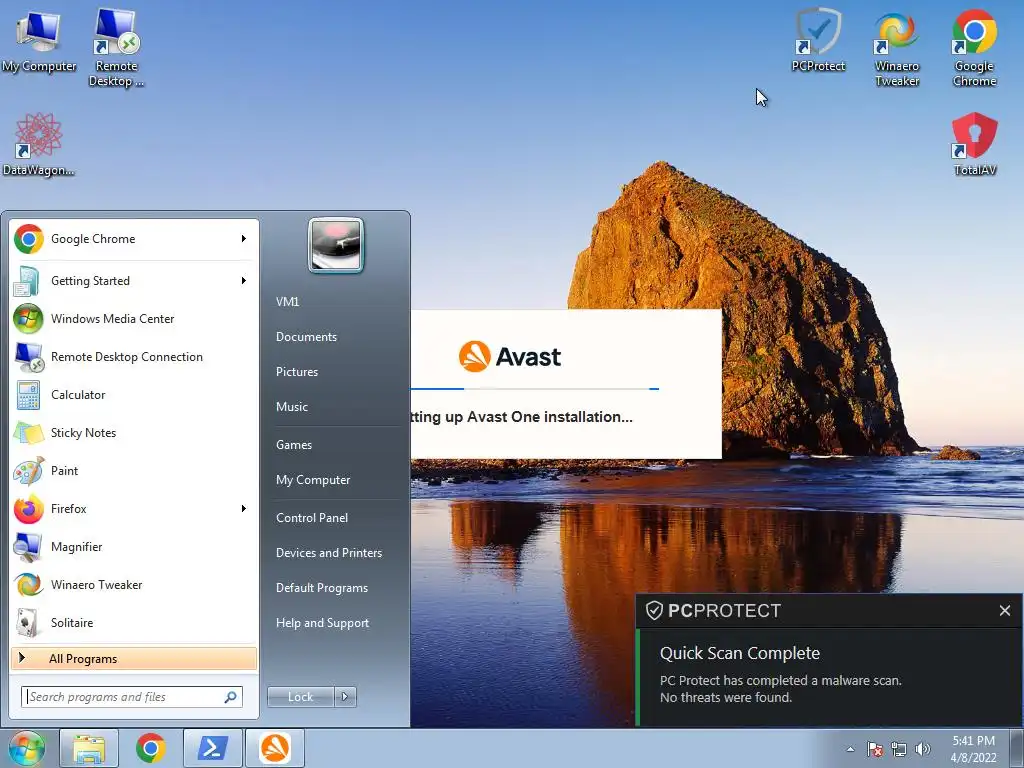Open Sticky Notes
The height and width of the screenshot is (768, 1024).
pyautogui.click(x=134, y=432)
